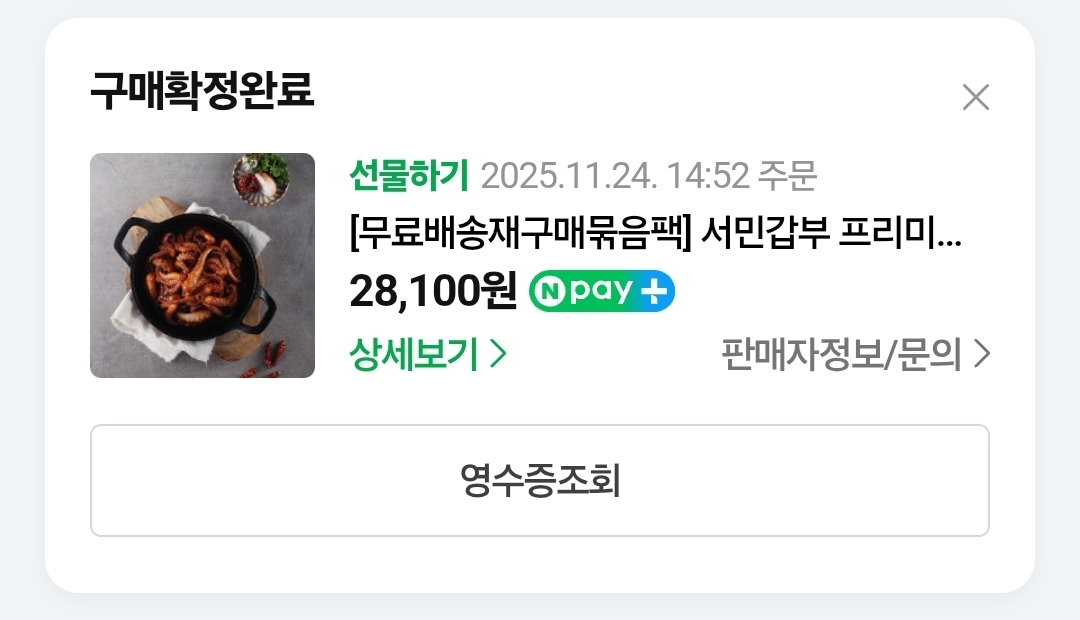Viewport: 1080px width, 620px height.
Task: Click the white plus symbol on Npay badge
Action: point(653,291)
